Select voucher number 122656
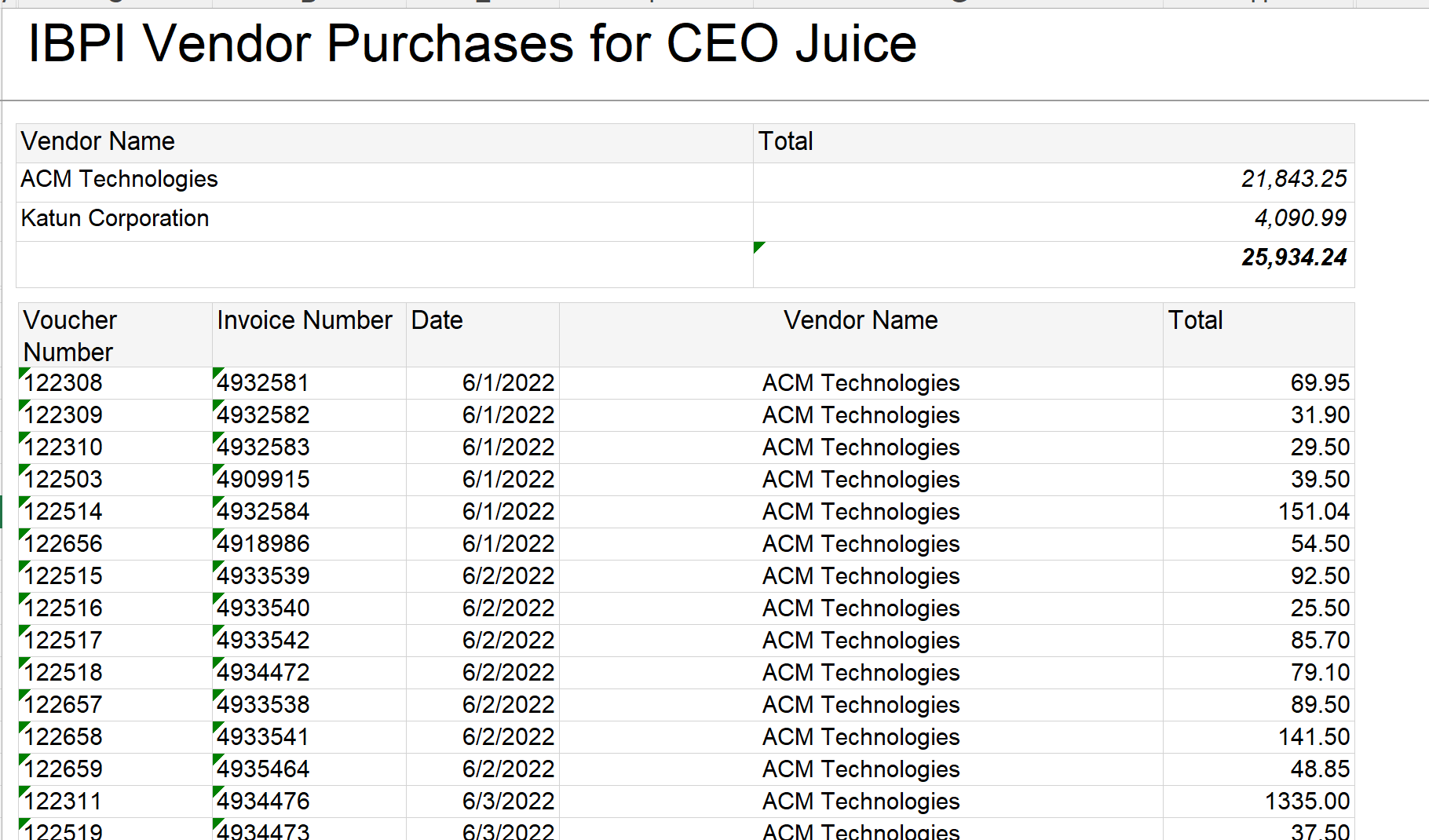This screenshot has width=1429, height=840. point(64,544)
